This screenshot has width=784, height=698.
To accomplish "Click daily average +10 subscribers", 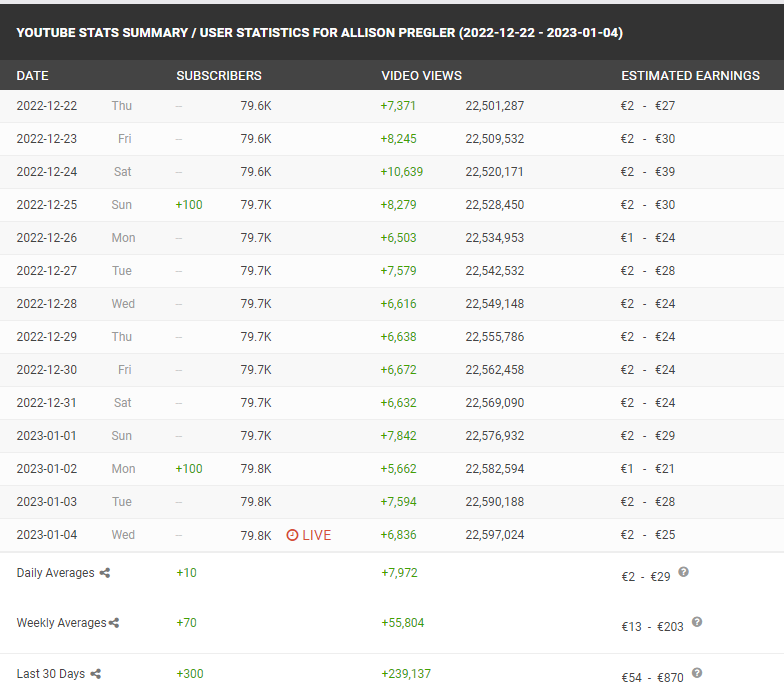I will pyautogui.click(x=186, y=573).
